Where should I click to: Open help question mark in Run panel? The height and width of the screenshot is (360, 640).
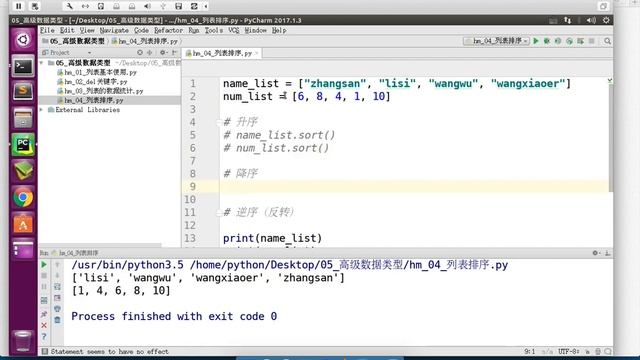pyautogui.click(x=44, y=337)
